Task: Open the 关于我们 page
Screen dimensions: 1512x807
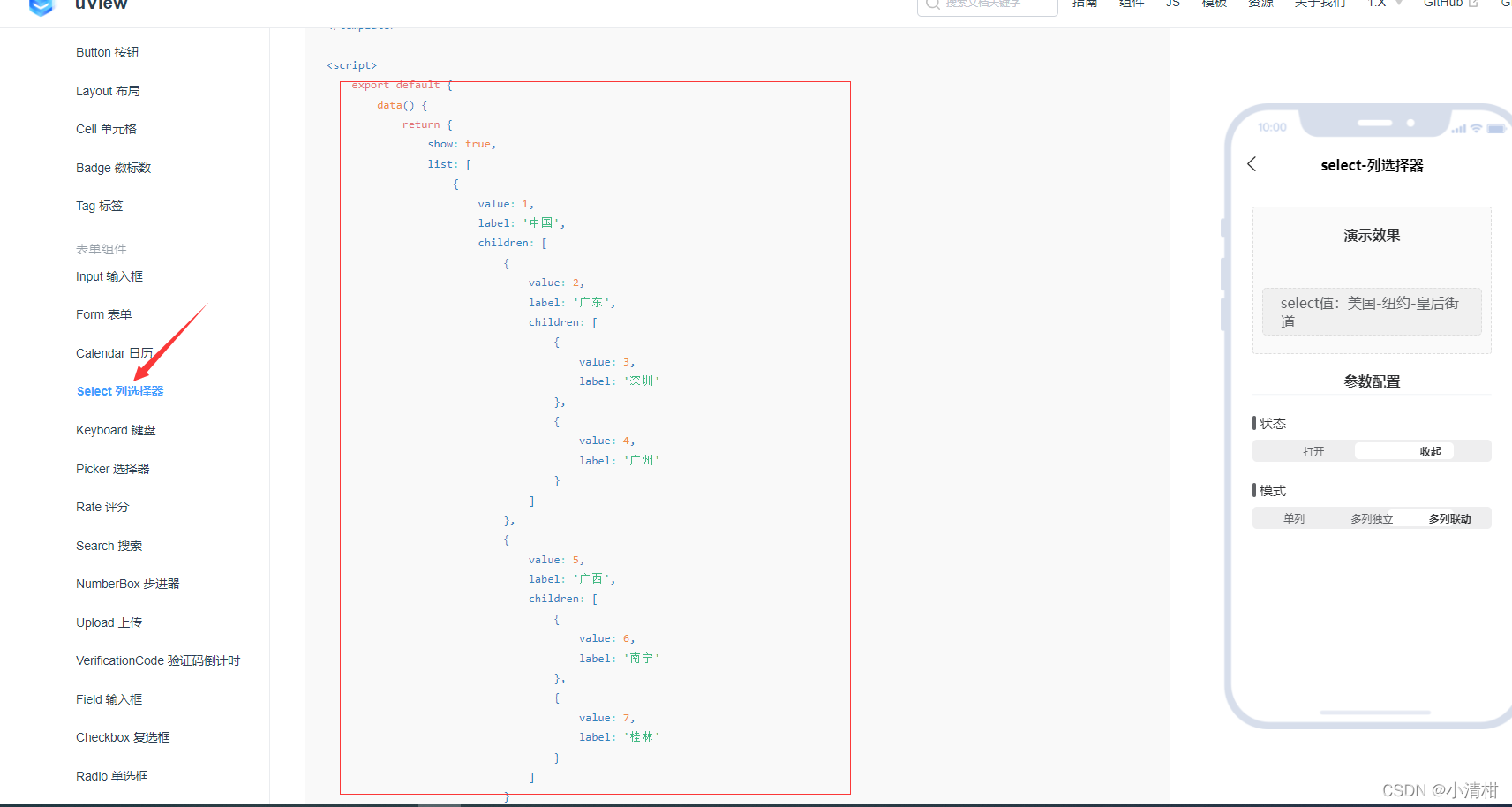Action: [1320, 5]
